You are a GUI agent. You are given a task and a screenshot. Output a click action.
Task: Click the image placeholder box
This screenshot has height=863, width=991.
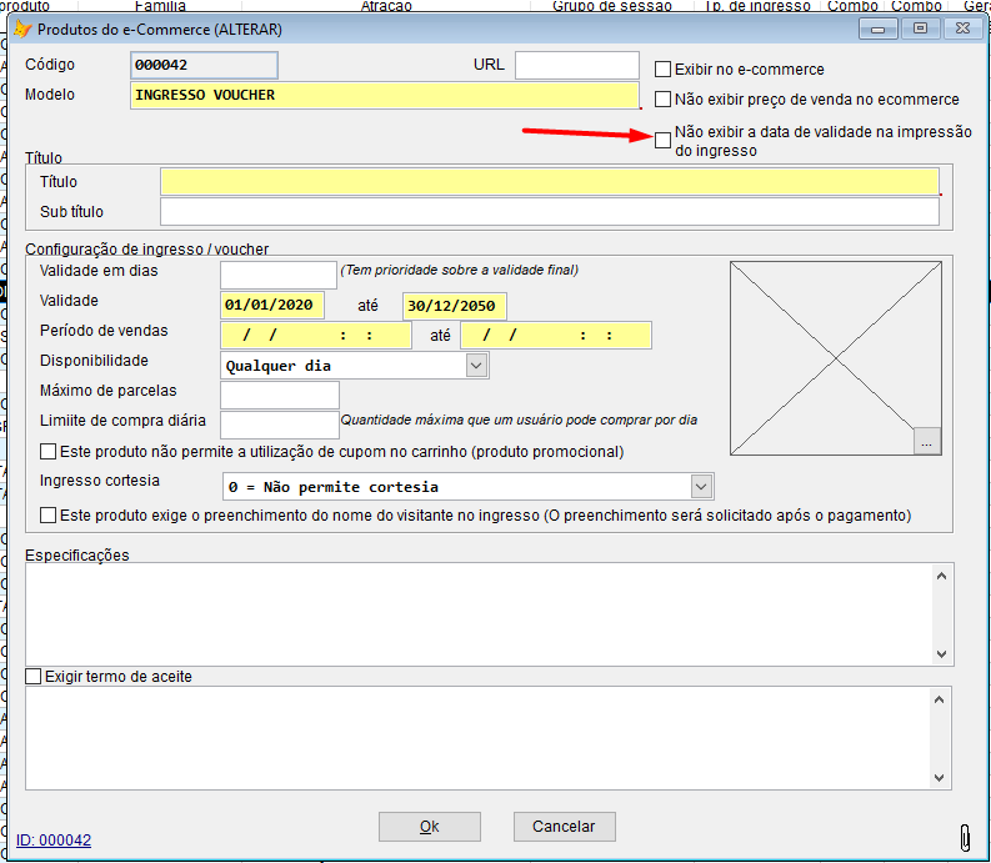tap(836, 357)
